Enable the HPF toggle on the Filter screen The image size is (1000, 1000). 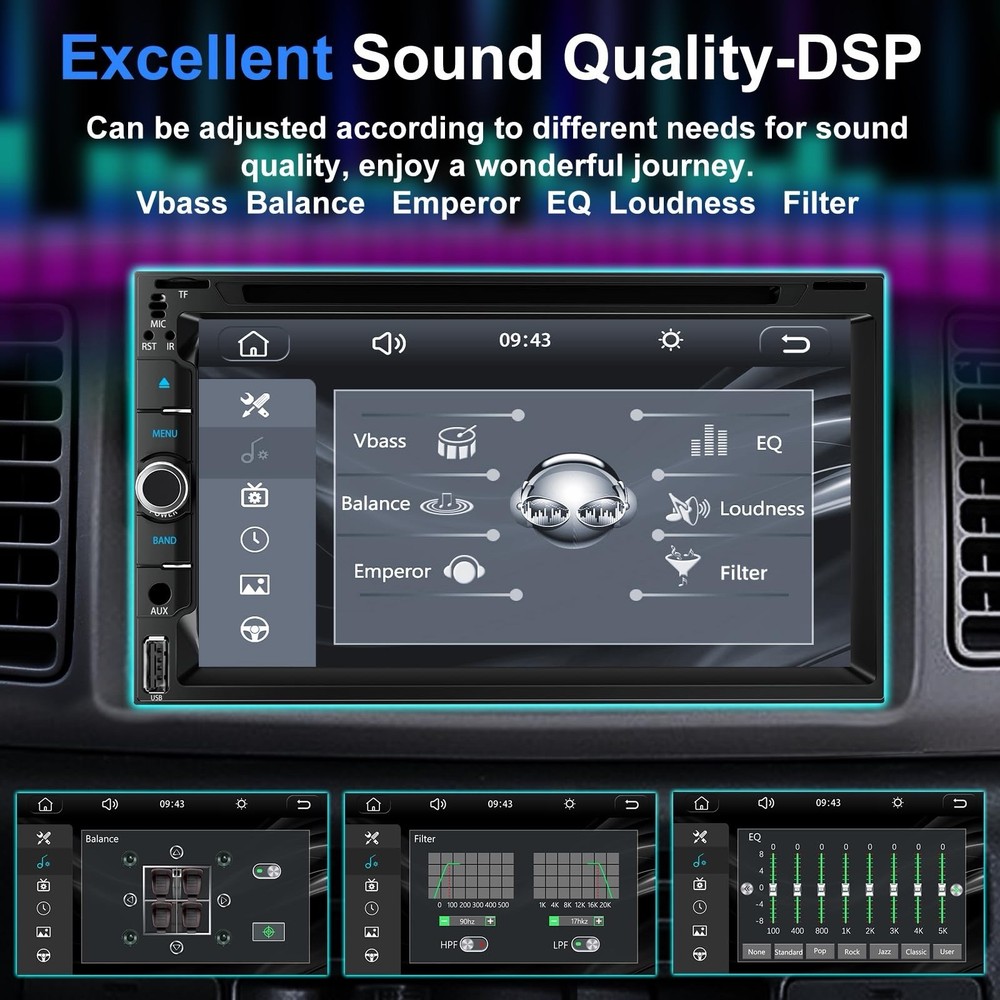pos(473,944)
